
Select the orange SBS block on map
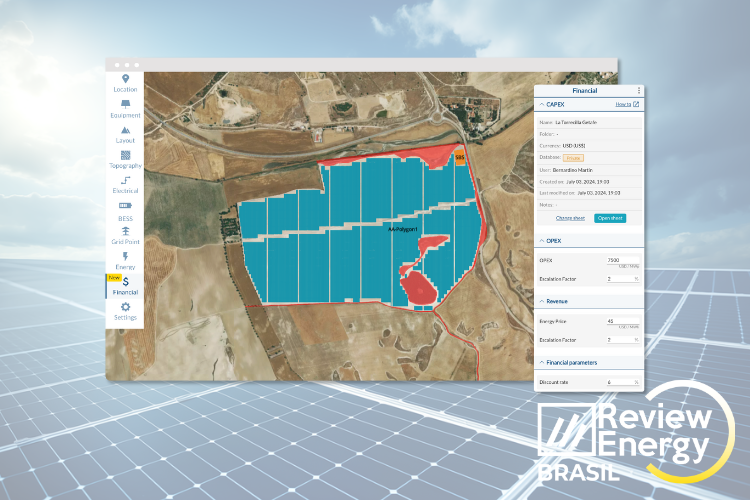pos(460,157)
